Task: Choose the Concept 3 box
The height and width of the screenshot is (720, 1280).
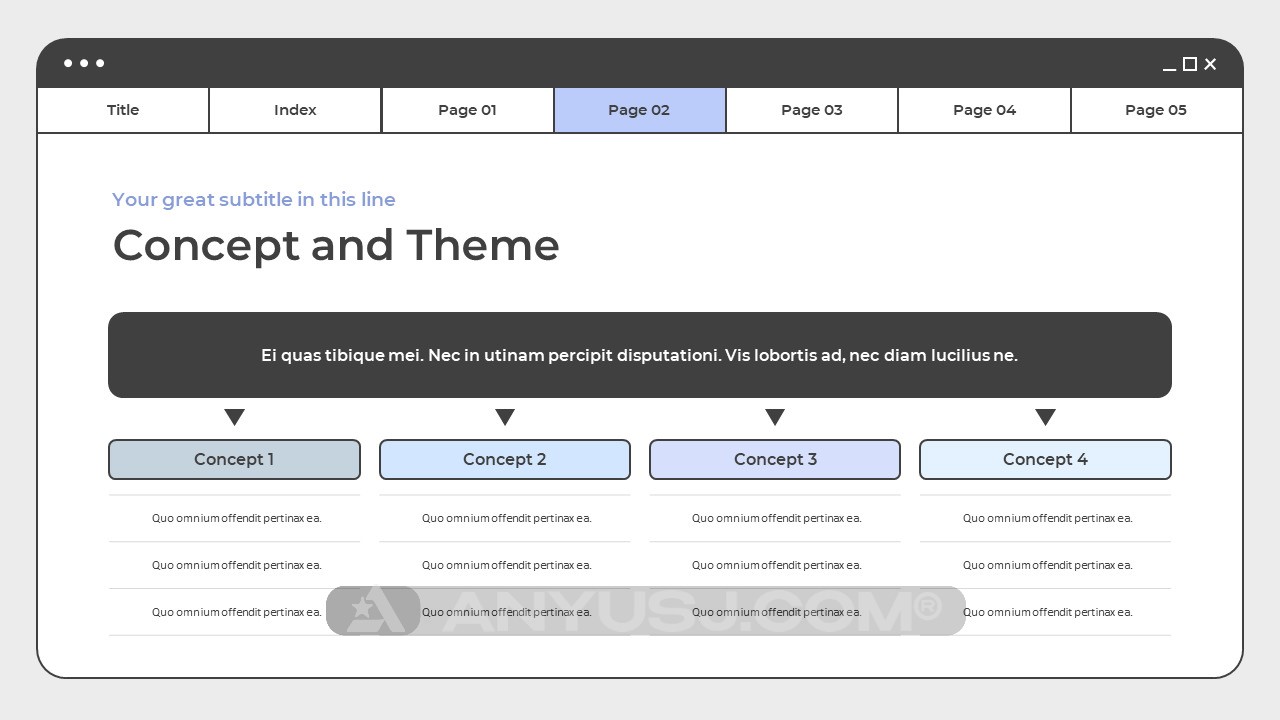Action: pos(775,459)
